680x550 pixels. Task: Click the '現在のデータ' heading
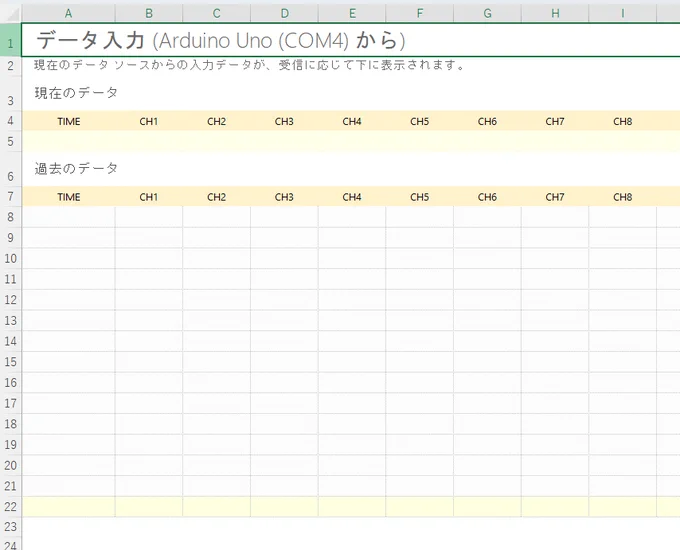coord(76,93)
